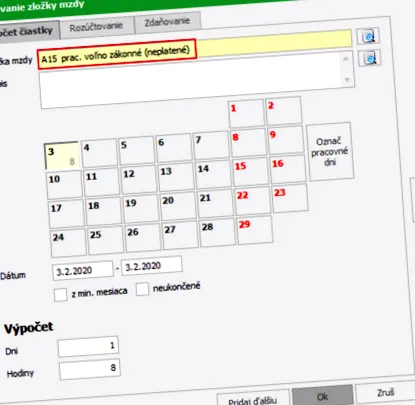Click the Dni value field

click(88, 347)
